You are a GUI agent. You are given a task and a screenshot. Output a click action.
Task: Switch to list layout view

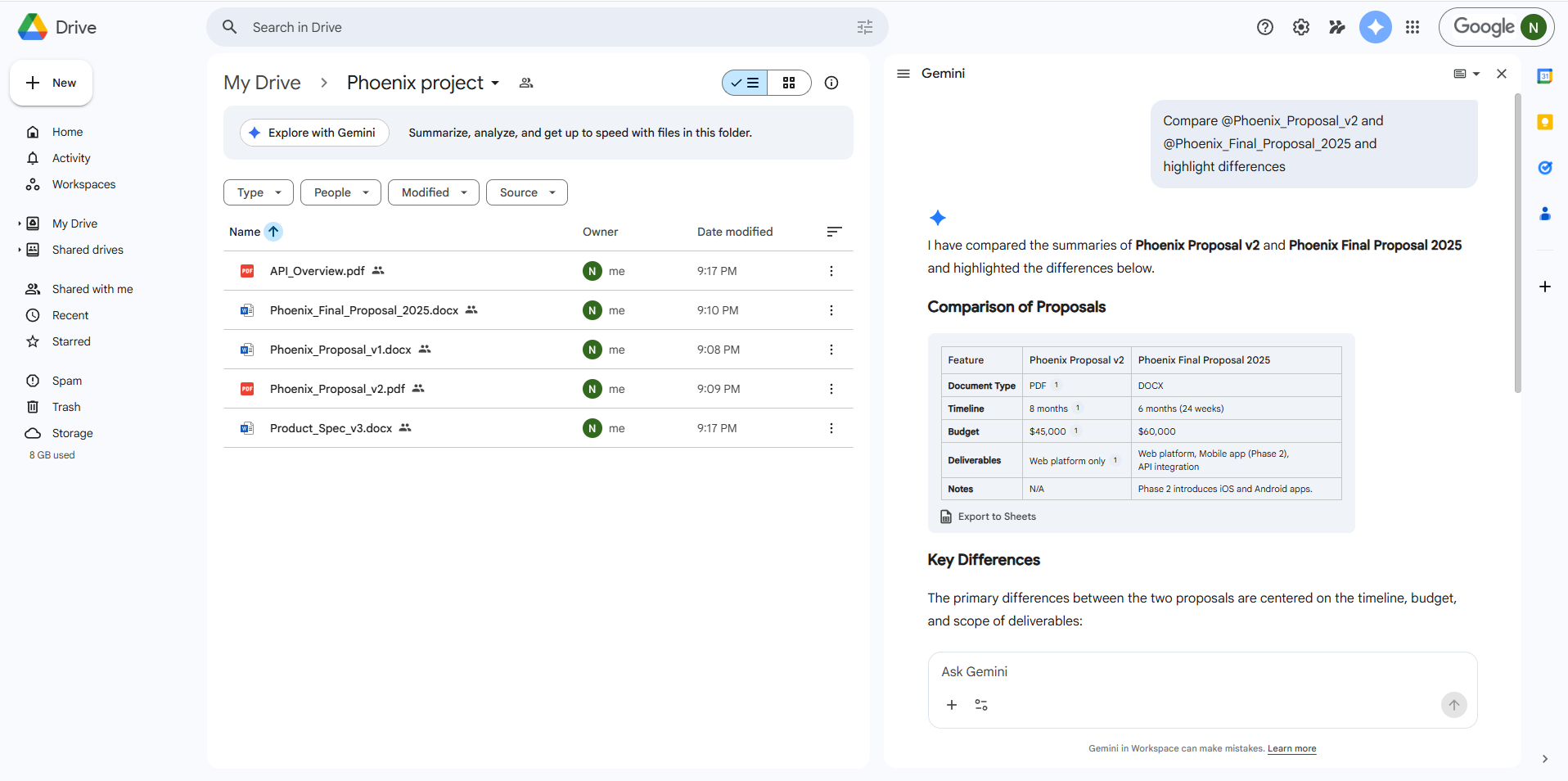coord(745,83)
